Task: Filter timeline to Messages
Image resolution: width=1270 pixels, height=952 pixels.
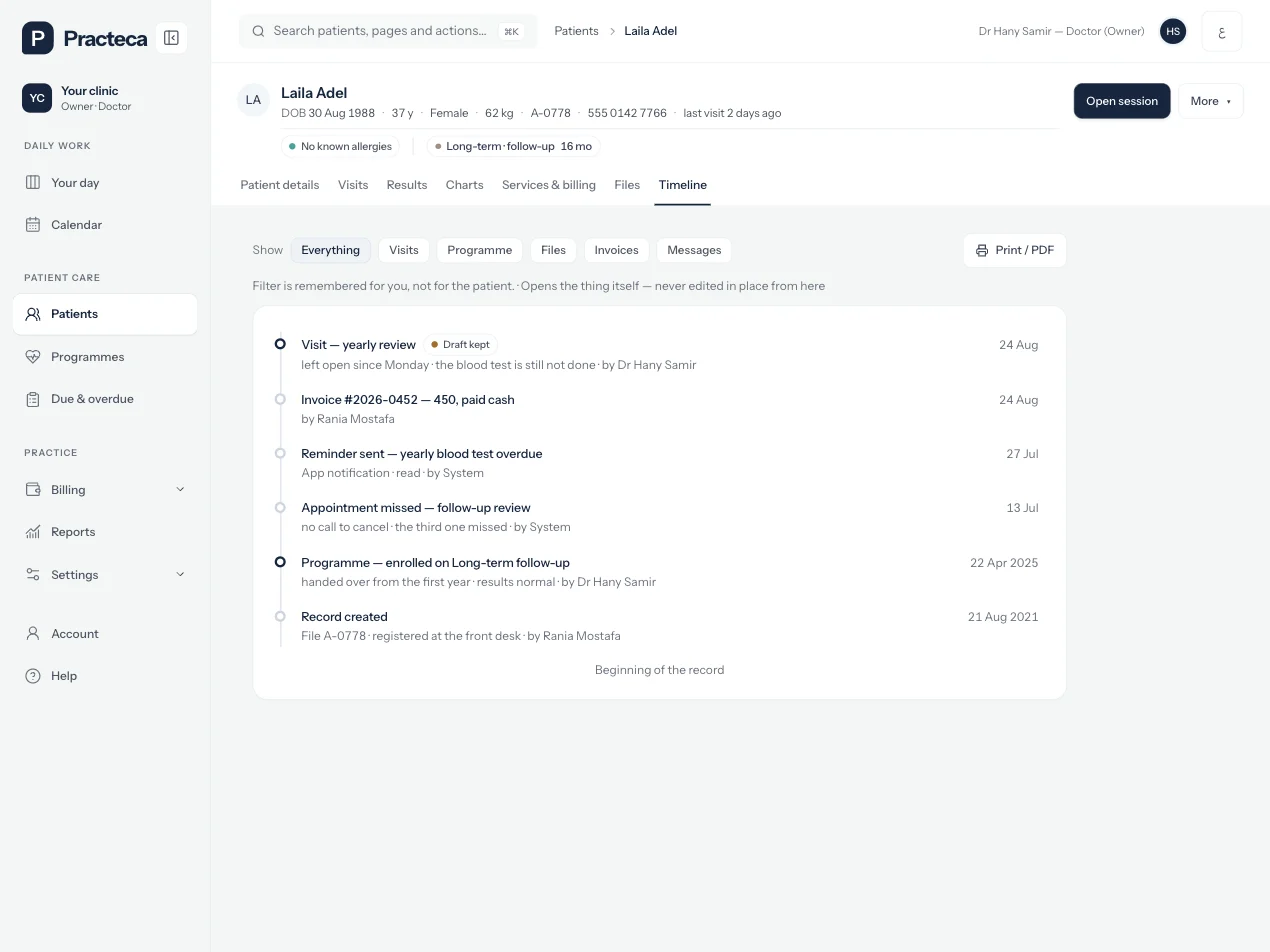Action: pyautogui.click(x=694, y=250)
